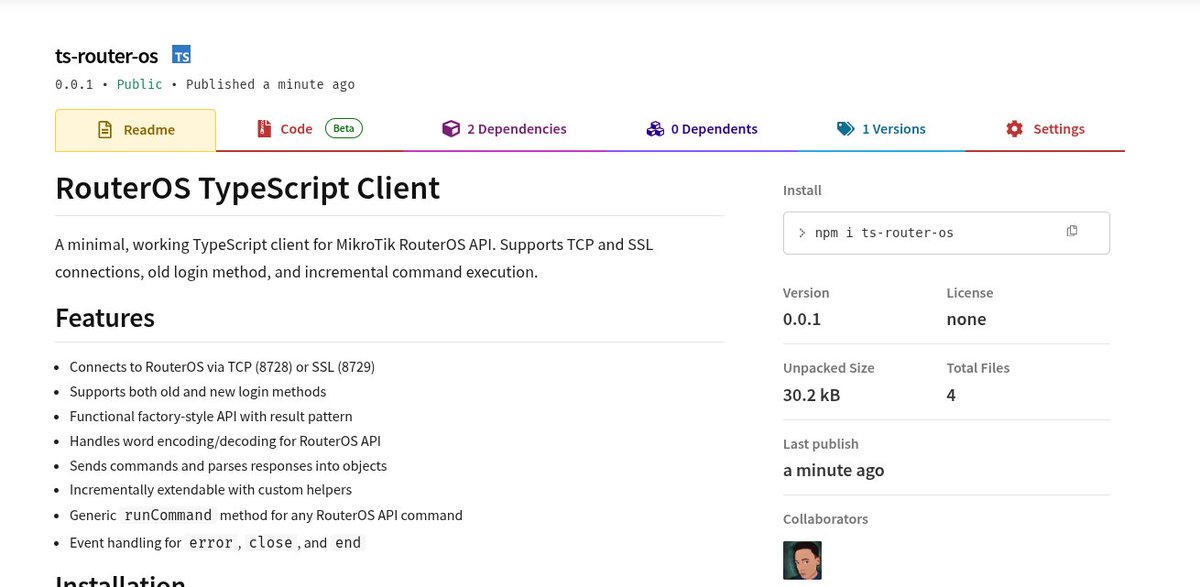Click the runCommand inline code
The height and width of the screenshot is (587, 1200).
pos(168,515)
